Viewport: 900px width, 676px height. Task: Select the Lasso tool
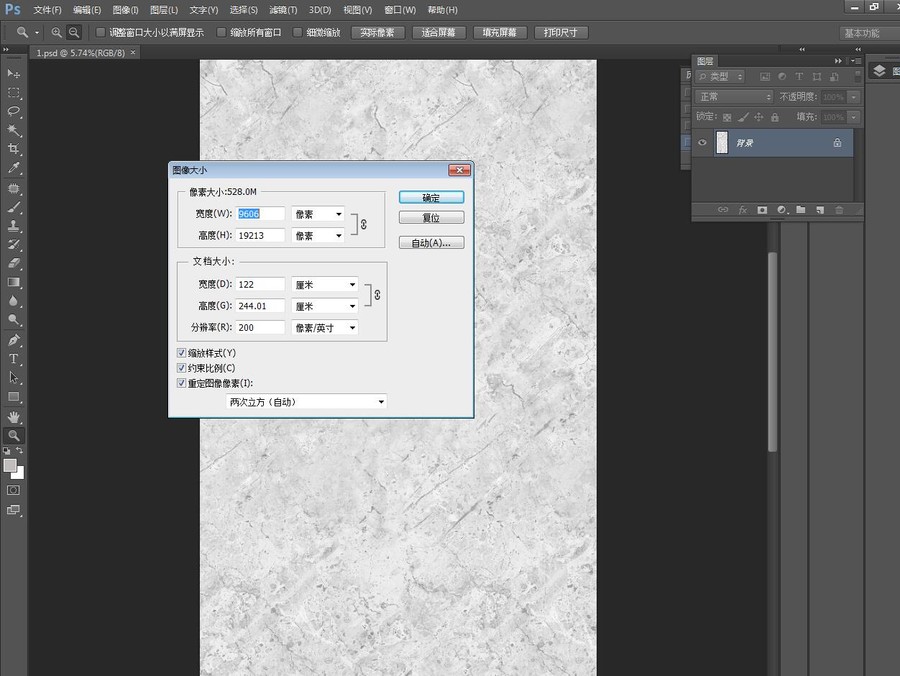[13, 111]
